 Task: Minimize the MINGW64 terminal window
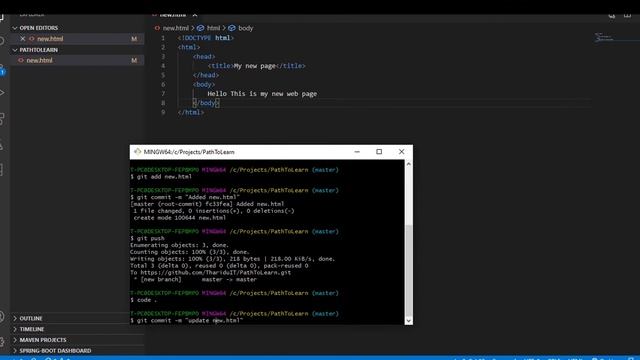pyautogui.click(x=357, y=152)
